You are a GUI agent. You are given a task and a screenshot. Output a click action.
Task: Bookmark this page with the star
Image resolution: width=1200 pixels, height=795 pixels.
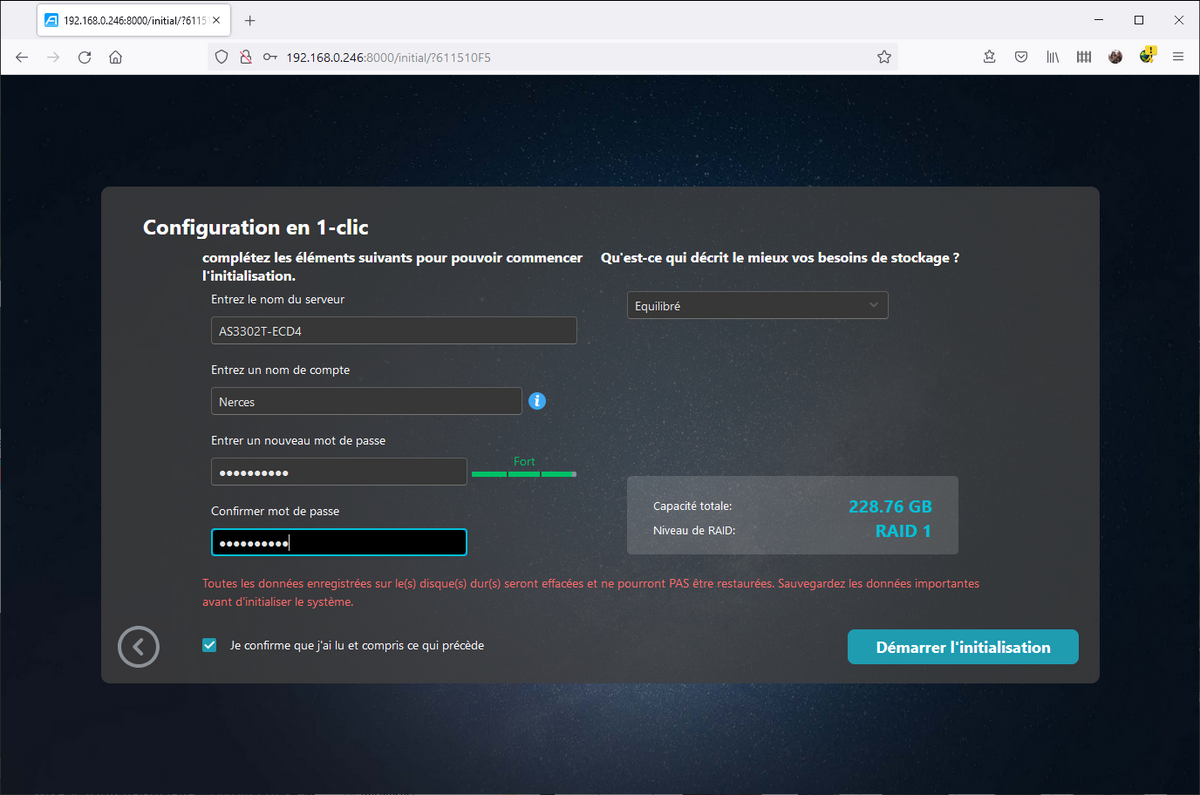pos(884,57)
